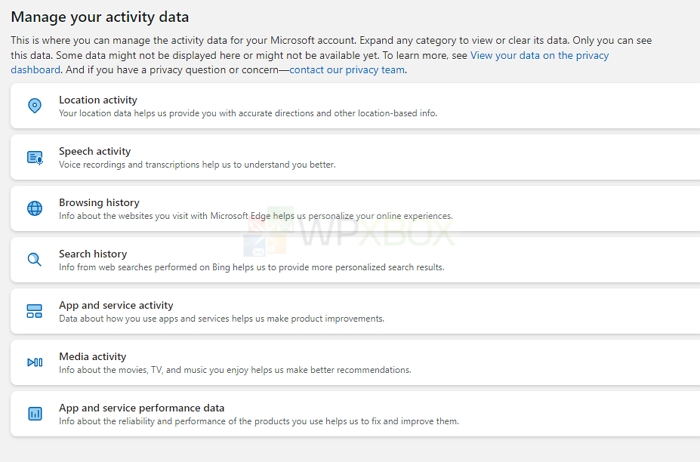Expand the Search history category
The height and width of the screenshot is (462, 700).
coord(355,260)
